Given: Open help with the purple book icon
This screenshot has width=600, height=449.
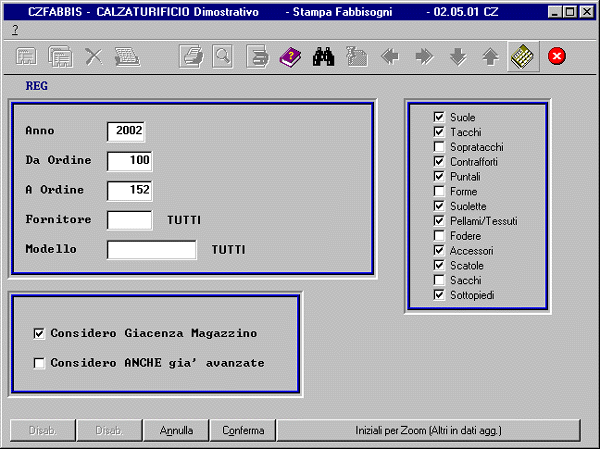Looking at the screenshot, I should (290, 57).
